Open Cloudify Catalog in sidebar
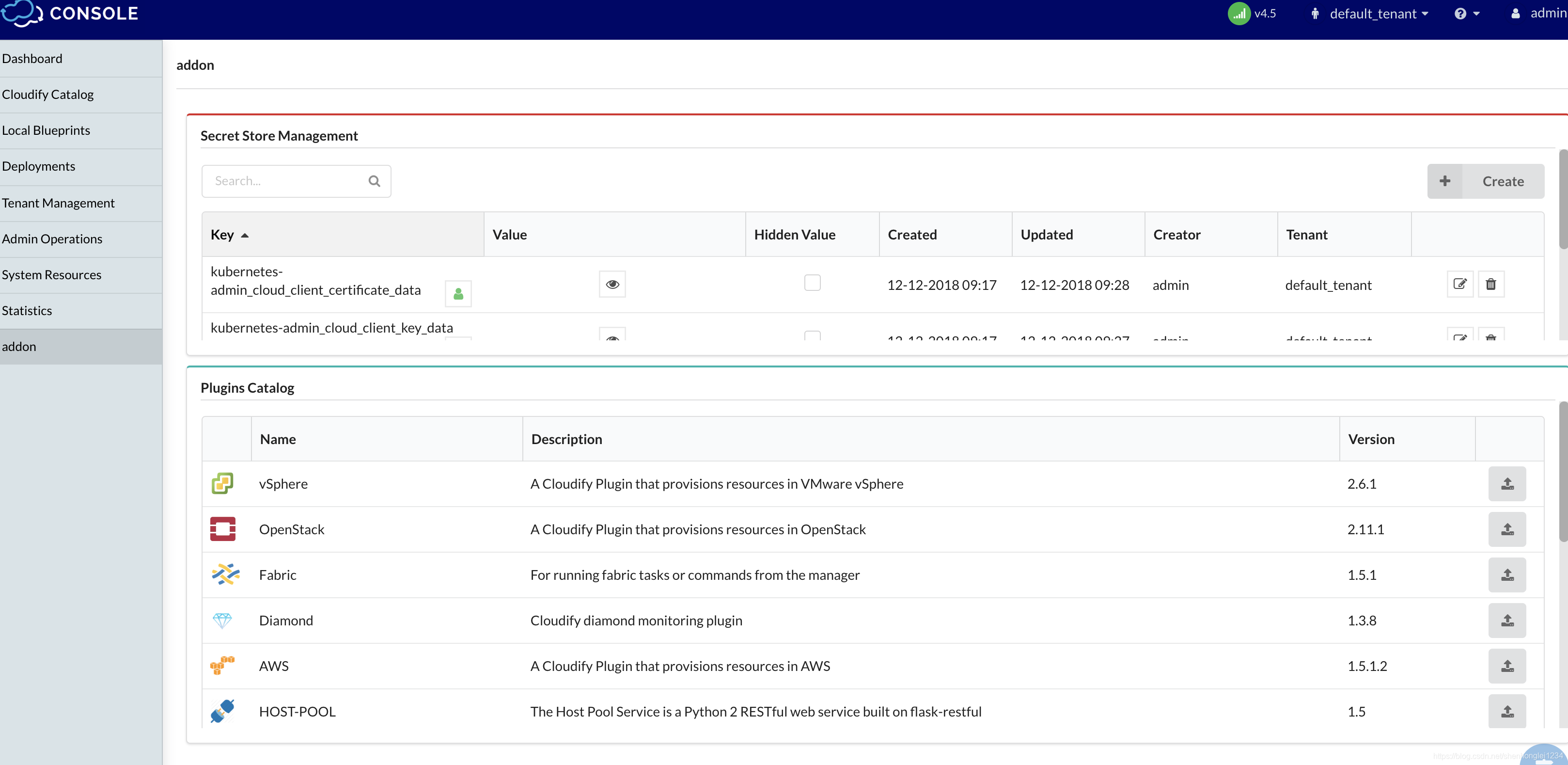This screenshot has width=1568, height=765. [81, 95]
